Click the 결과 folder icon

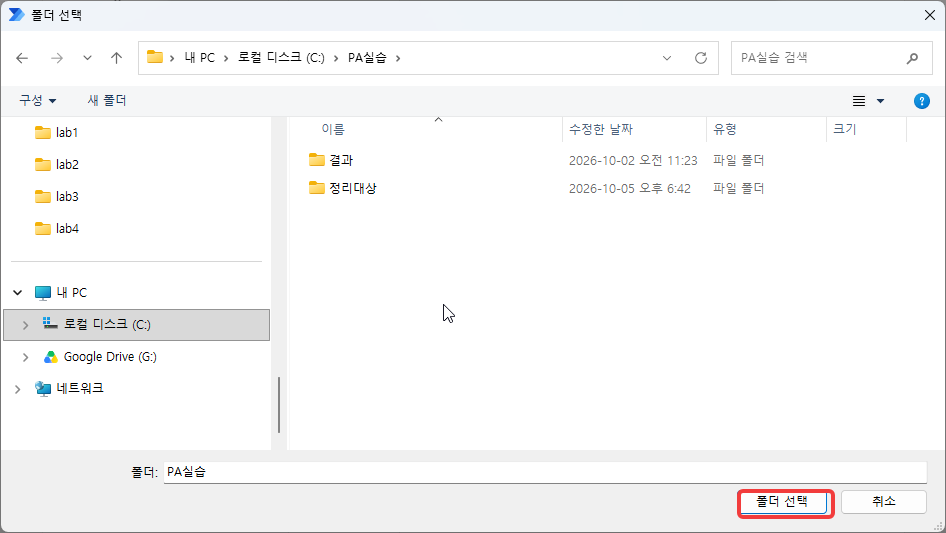(317, 159)
